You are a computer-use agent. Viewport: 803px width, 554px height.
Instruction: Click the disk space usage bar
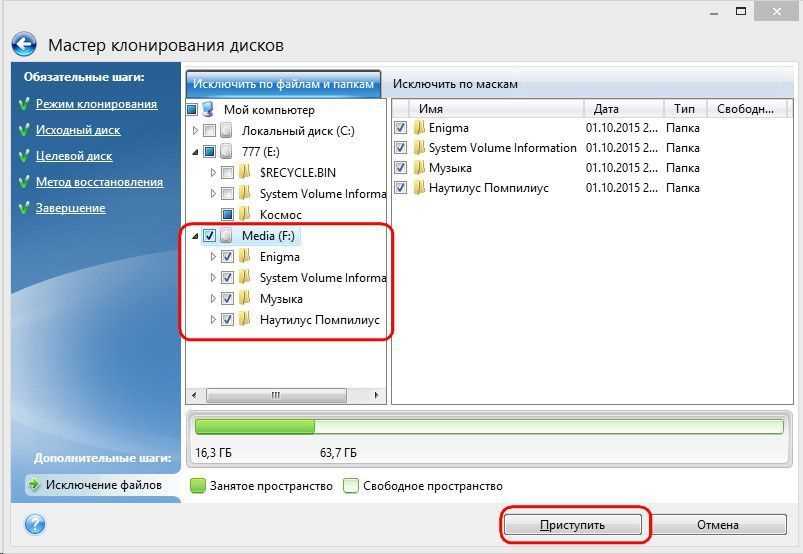click(x=489, y=427)
